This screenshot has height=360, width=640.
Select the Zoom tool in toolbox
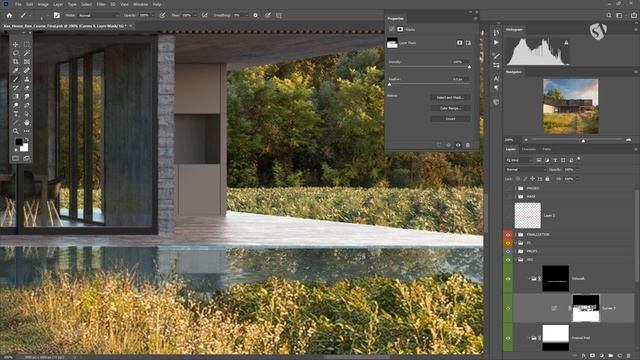(x=16, y=131)
